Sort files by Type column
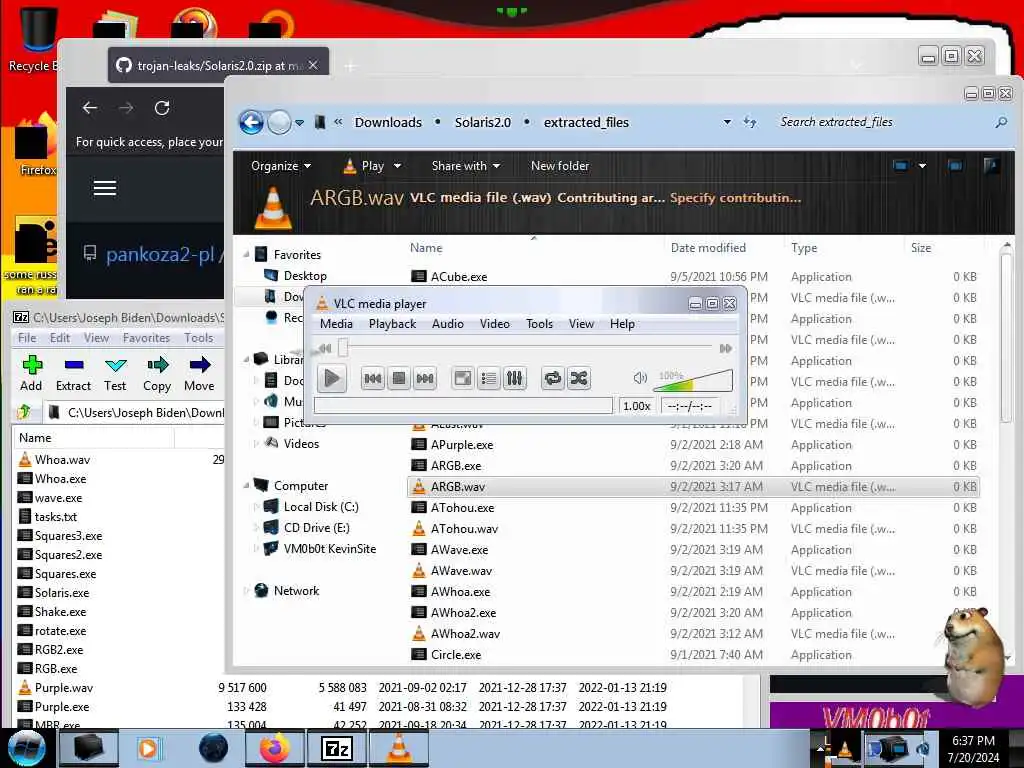This screenshot has height=768, width=1024. (804, 248)
